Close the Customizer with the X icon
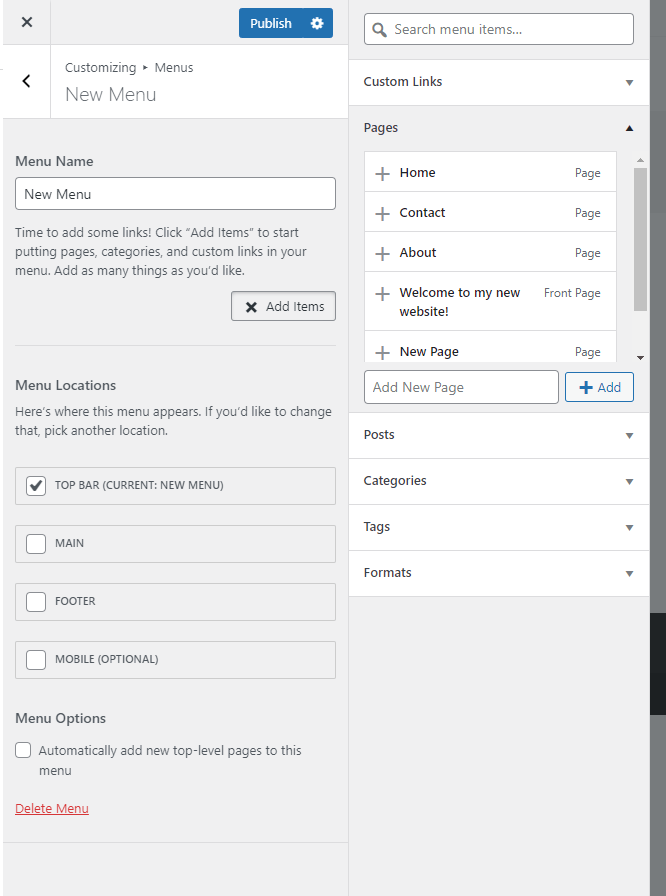This screenshot has width=666, height=896. point(27,22)
